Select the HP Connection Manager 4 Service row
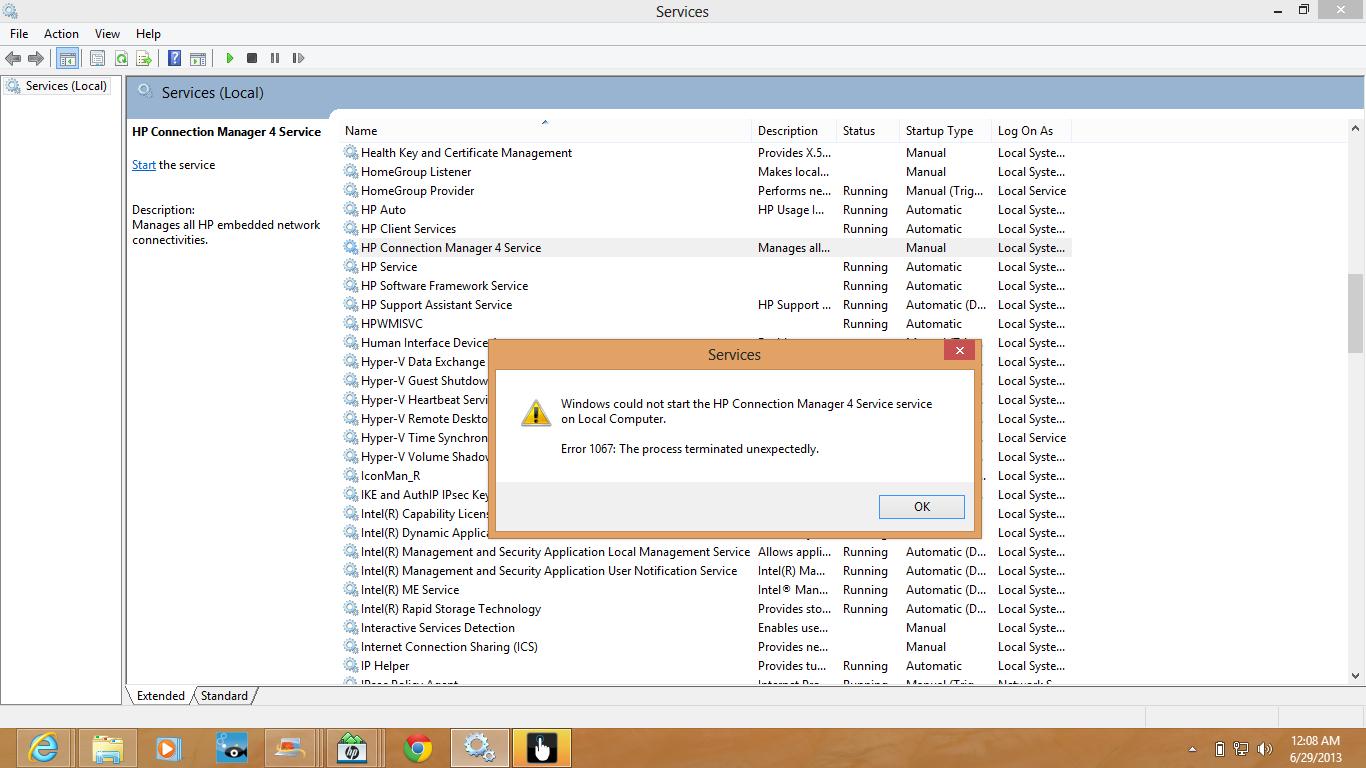Viewport: 1366px width, 768px height. click(450, 247)
